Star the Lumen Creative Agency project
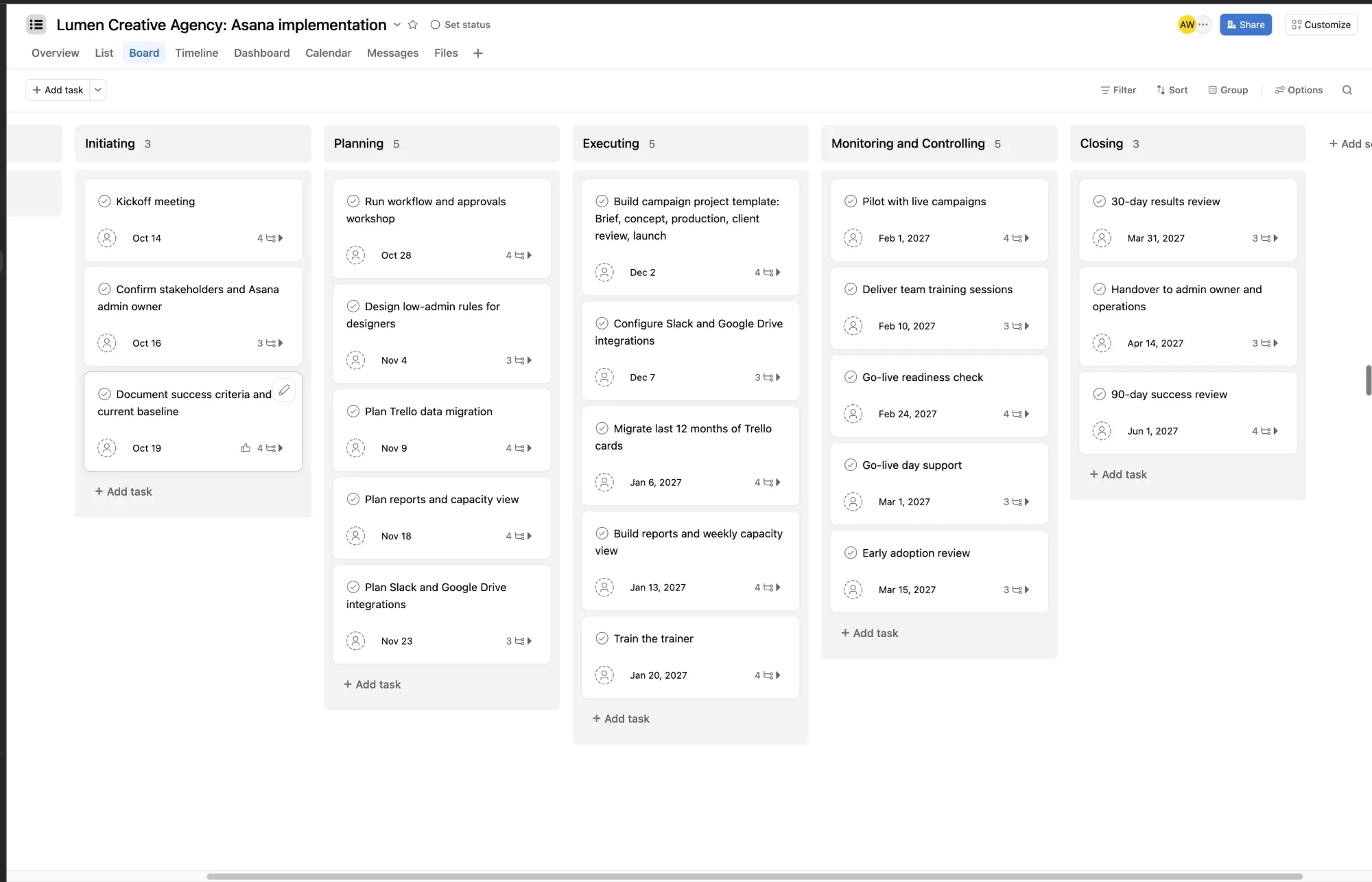 (x=413, y=25)
